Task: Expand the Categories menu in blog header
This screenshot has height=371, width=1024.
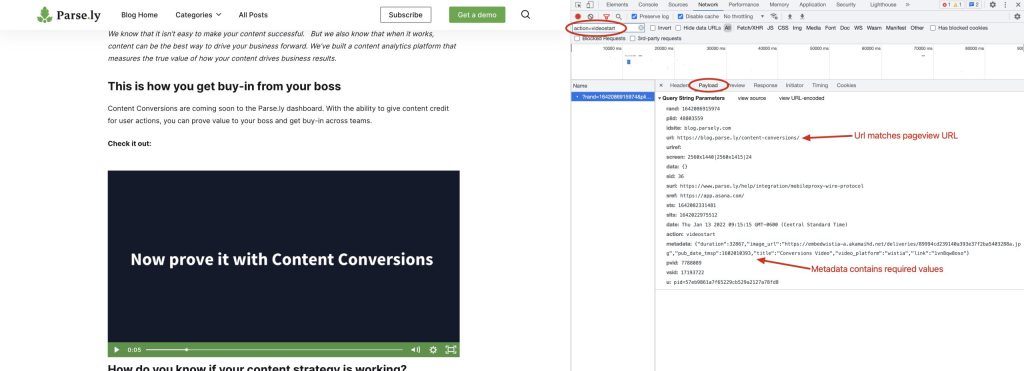Action: (x=198, y=14)
